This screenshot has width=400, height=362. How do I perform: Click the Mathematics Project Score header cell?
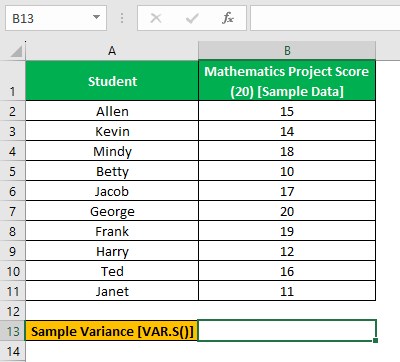287,81
